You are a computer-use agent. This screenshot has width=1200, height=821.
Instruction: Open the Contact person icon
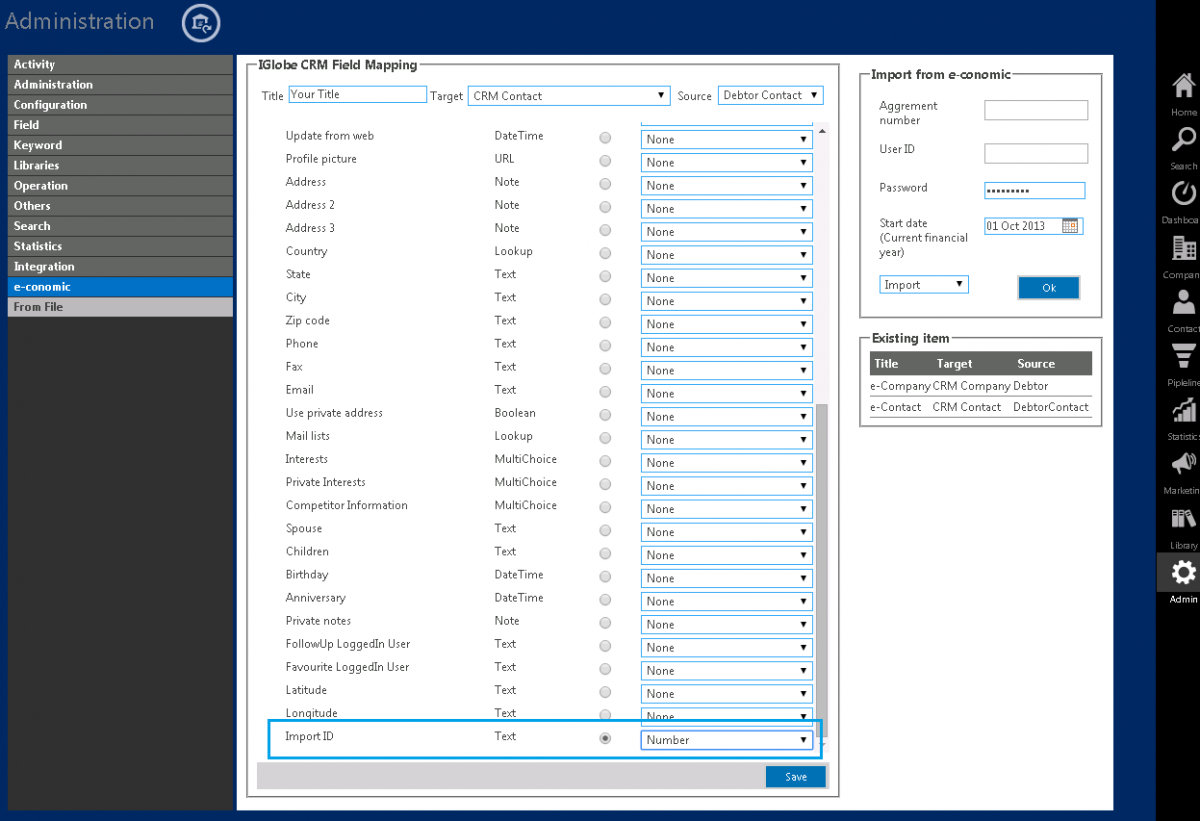tap(1183, 302)
